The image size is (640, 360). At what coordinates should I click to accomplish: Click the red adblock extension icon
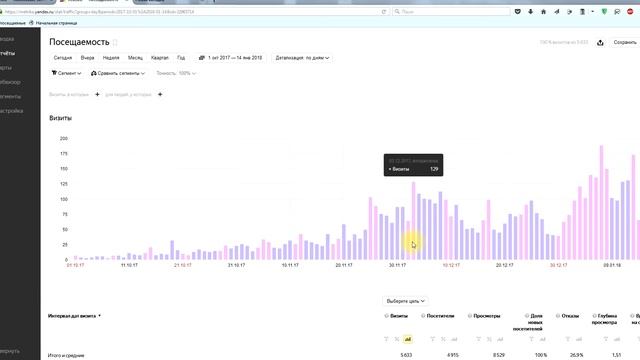click(630, 12)
